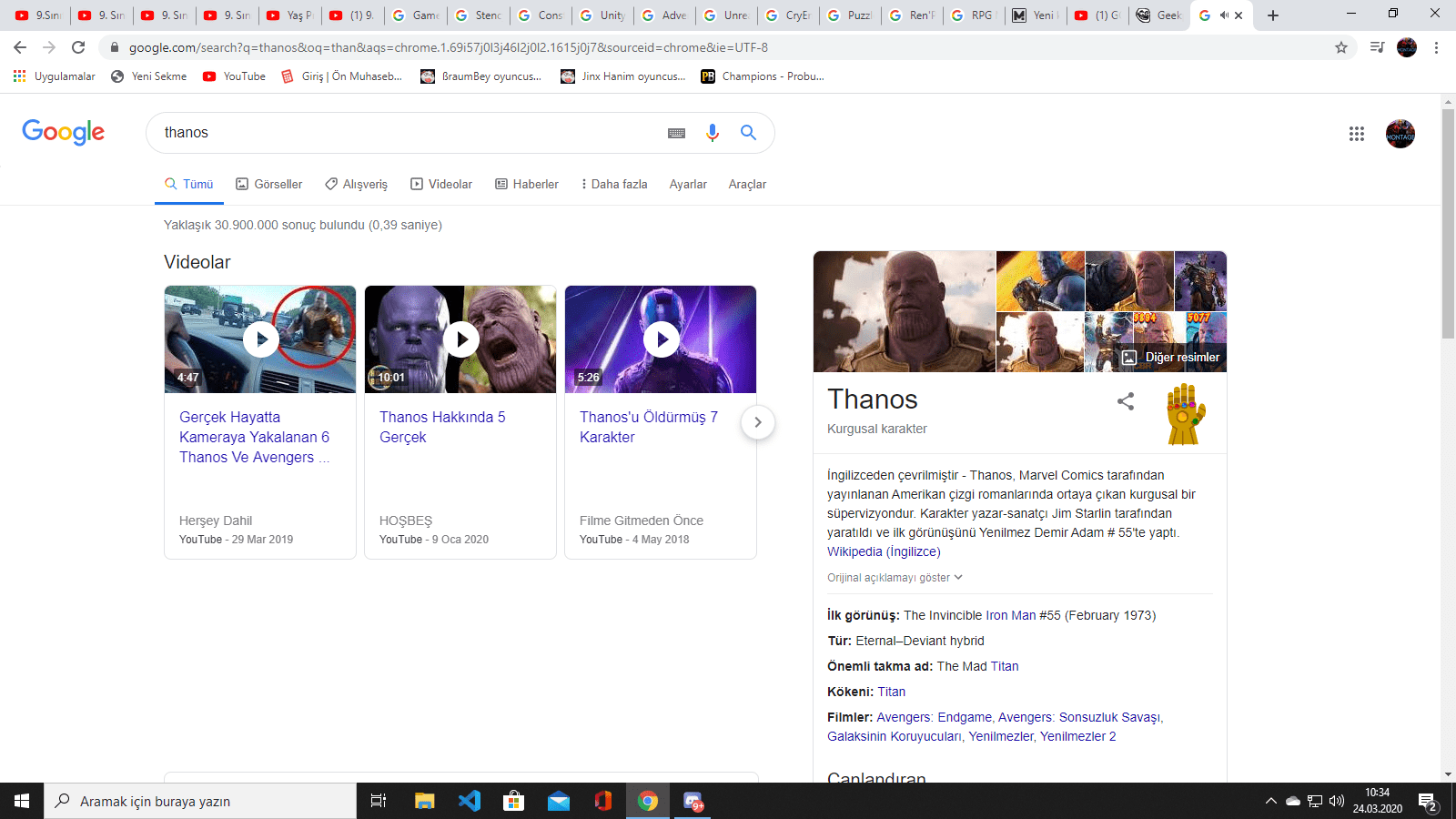Switch to the 'Videolar' tab
The height and width of the screenshot is (819, 1456).
coord(441,184)
